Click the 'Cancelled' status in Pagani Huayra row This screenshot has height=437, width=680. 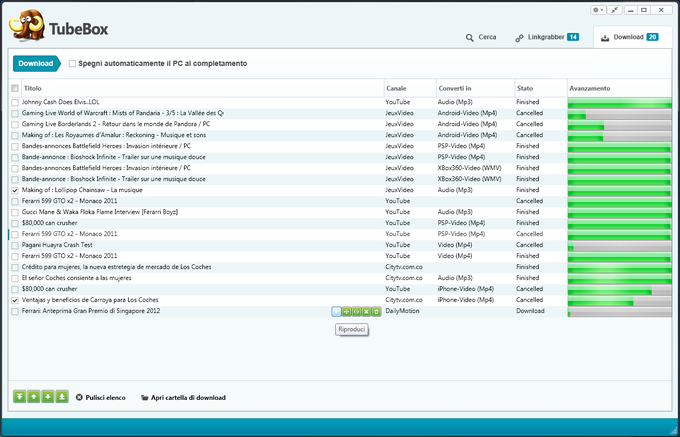pos(530,245)
